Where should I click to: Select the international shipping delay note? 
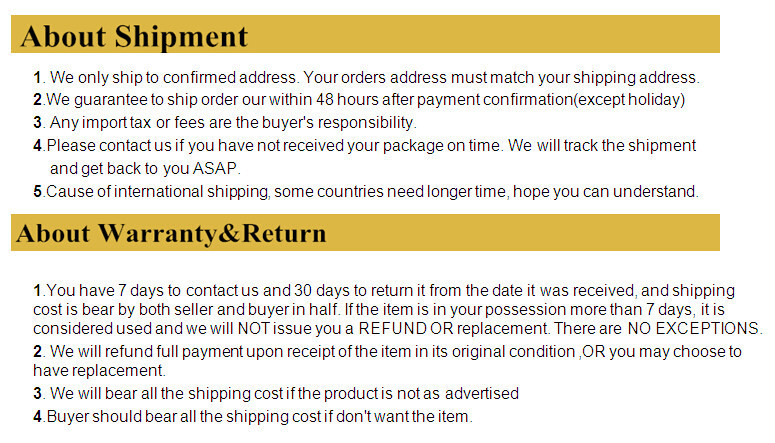click(365, 191)
